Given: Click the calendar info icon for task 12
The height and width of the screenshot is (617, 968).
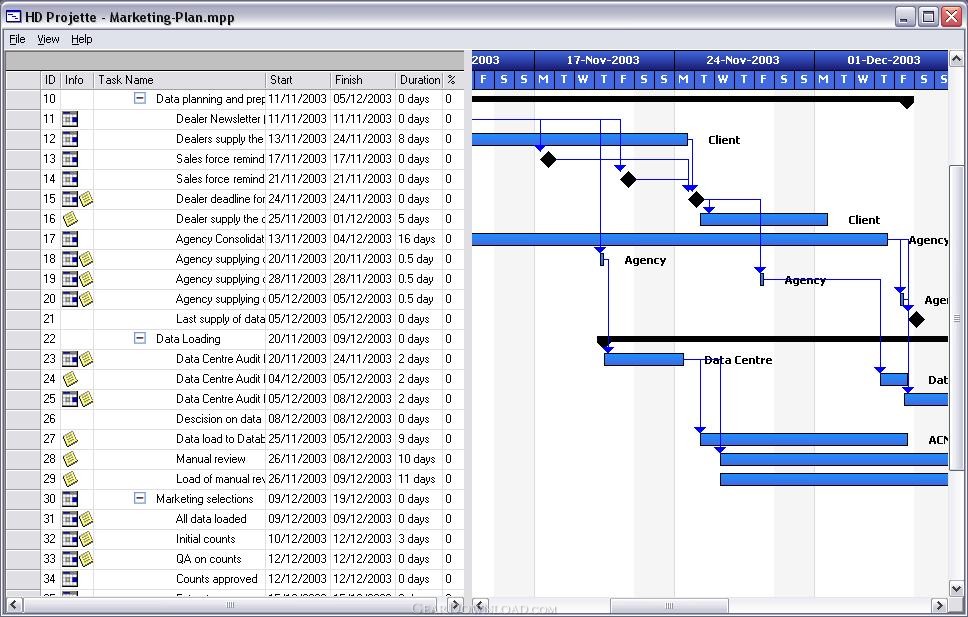Looking at the screenshot, I should click(x=70, y=139).
